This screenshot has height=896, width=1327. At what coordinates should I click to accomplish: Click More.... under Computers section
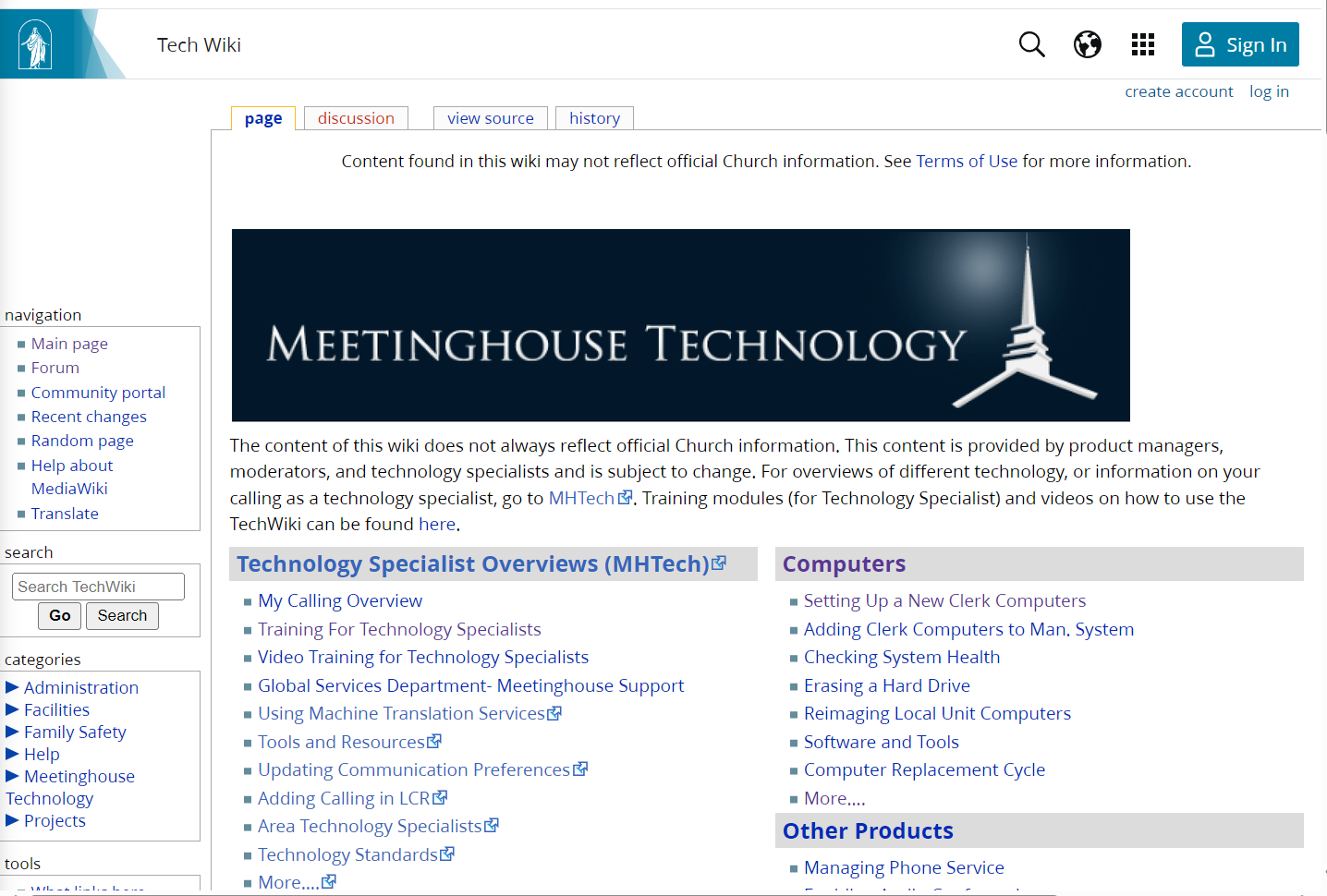[834, 798]
